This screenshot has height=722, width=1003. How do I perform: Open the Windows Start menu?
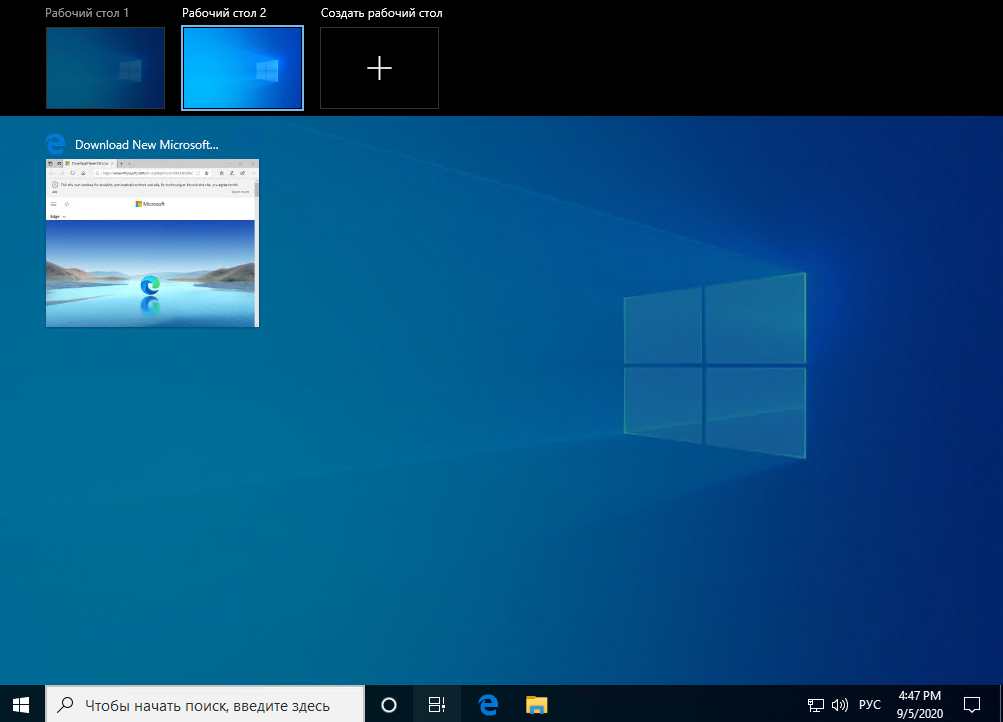click(x=21, y=704)
